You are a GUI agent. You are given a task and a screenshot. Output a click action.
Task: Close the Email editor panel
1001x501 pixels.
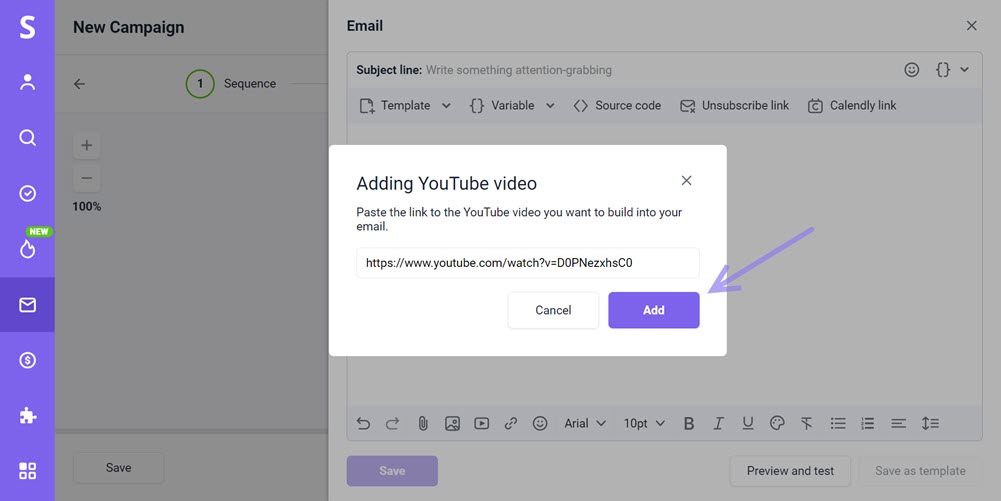pos(972,26)
